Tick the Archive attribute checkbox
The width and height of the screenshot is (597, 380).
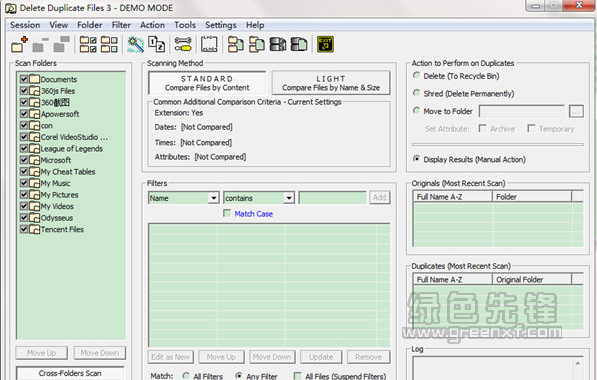tap(482, 128)
